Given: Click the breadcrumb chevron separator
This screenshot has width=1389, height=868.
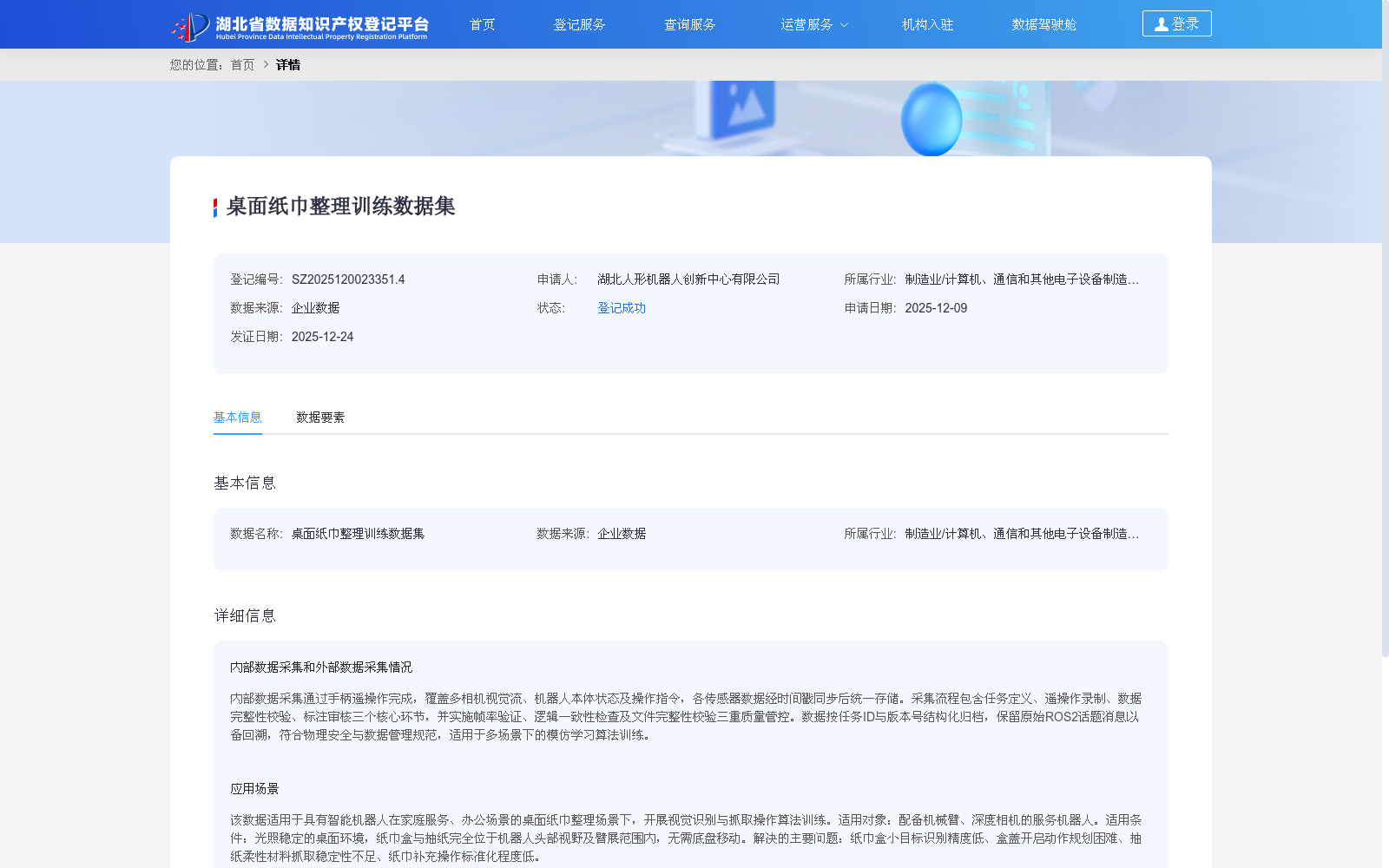Looking at the screenshot, I should click(x=266, y=64).
